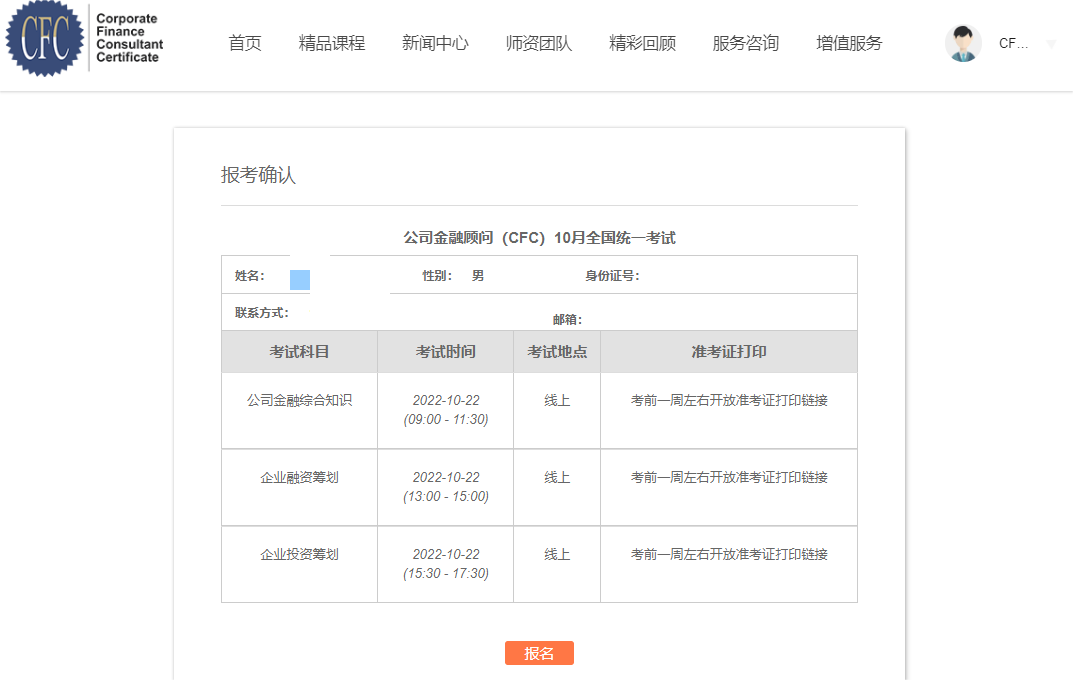Image resolution: width=1073 pixels, height=680 pixels.
Task: Click the CF... username text
Action: (x=1013, y=44)
